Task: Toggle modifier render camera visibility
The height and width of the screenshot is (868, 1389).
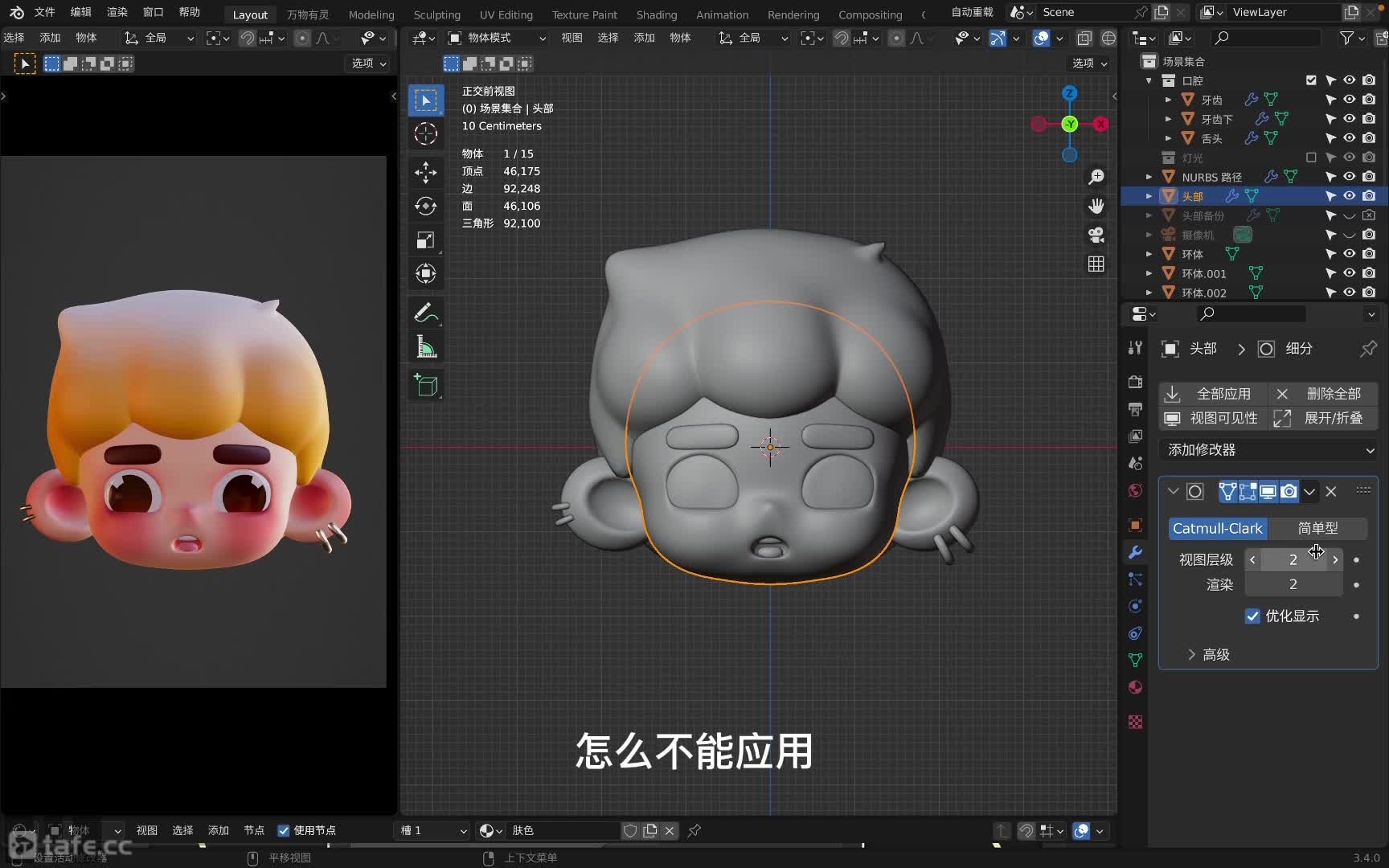Action: tap(1289, 491)
